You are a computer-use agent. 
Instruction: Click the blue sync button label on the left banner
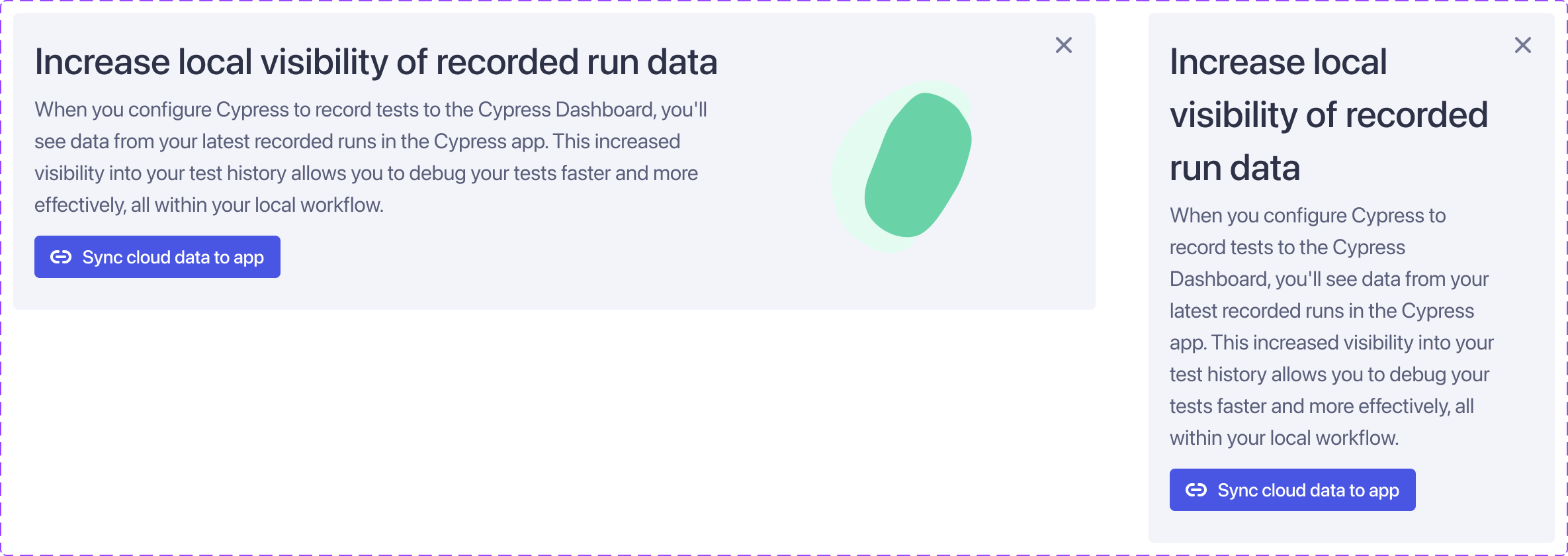[x=172, y=257]
